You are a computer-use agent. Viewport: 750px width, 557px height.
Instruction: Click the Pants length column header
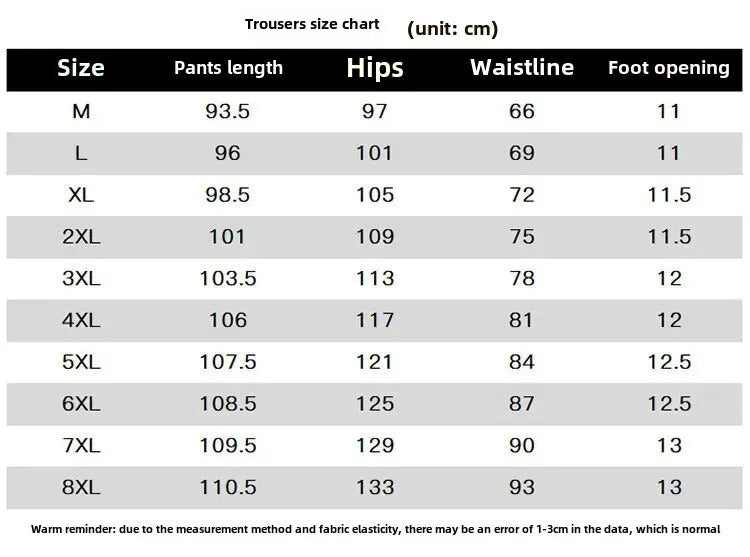228,68
